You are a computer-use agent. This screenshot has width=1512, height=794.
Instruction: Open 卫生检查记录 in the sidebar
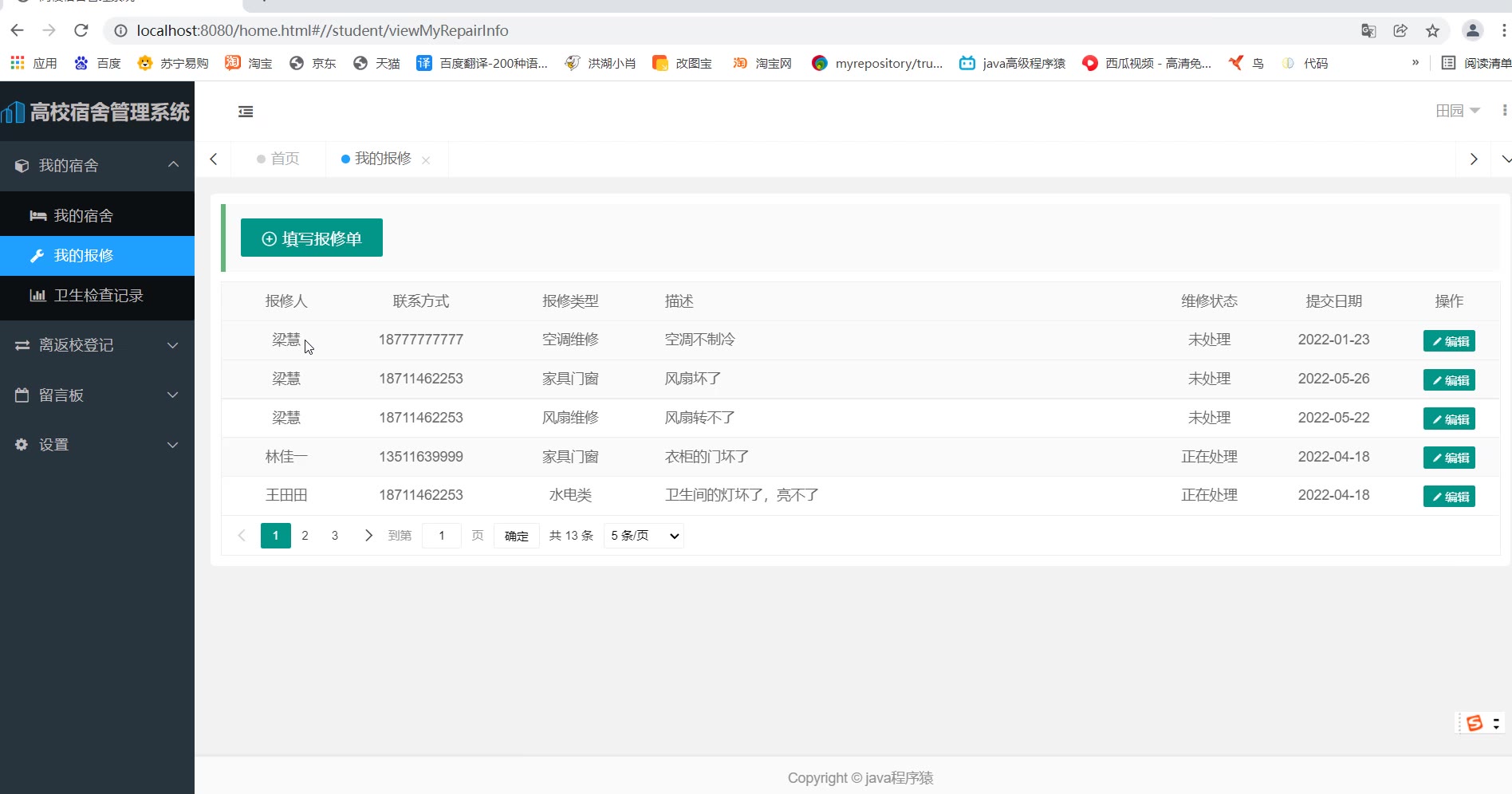coord(97,296)
